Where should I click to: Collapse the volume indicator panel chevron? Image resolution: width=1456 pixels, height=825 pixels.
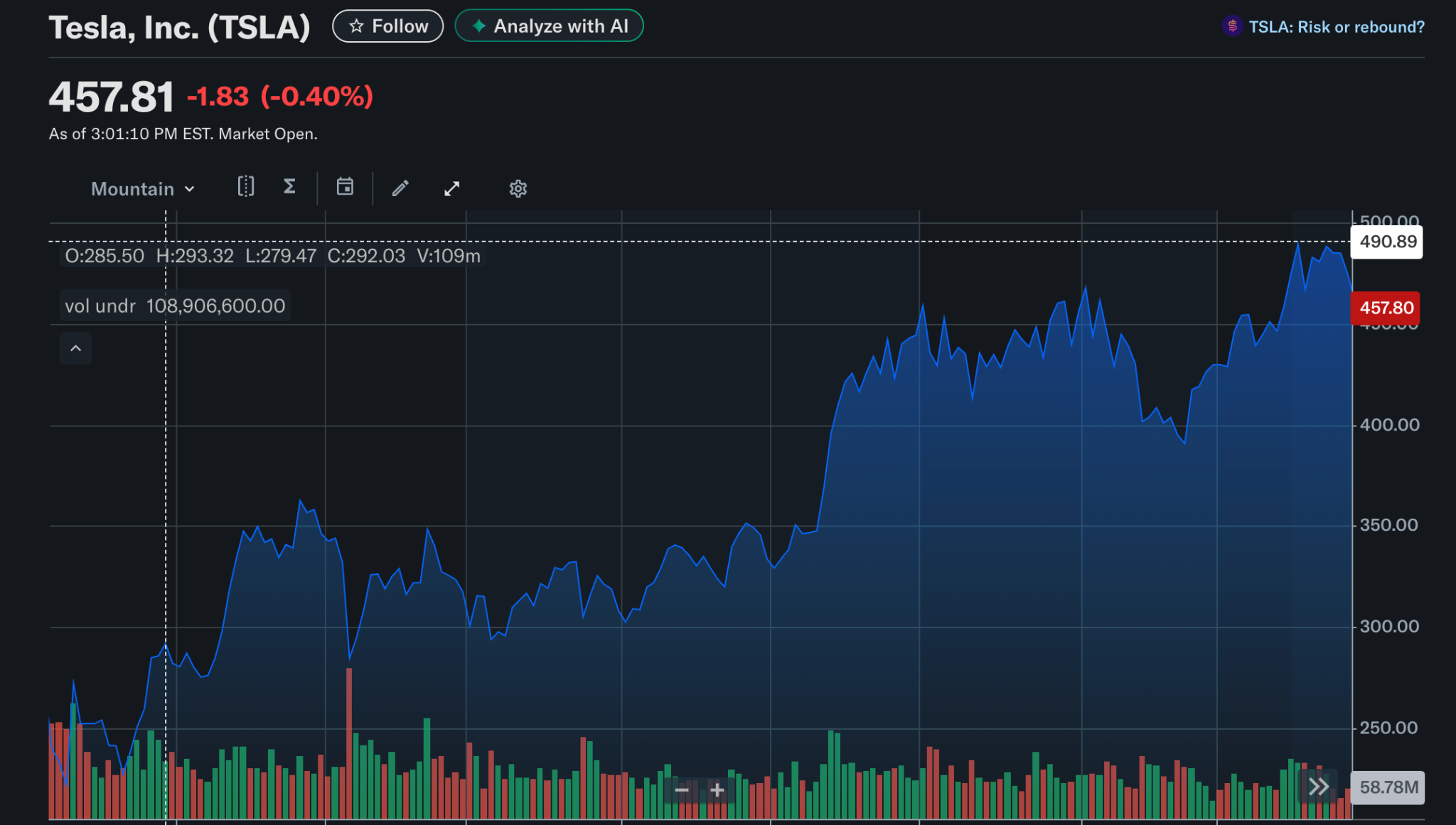click(75, 348)
